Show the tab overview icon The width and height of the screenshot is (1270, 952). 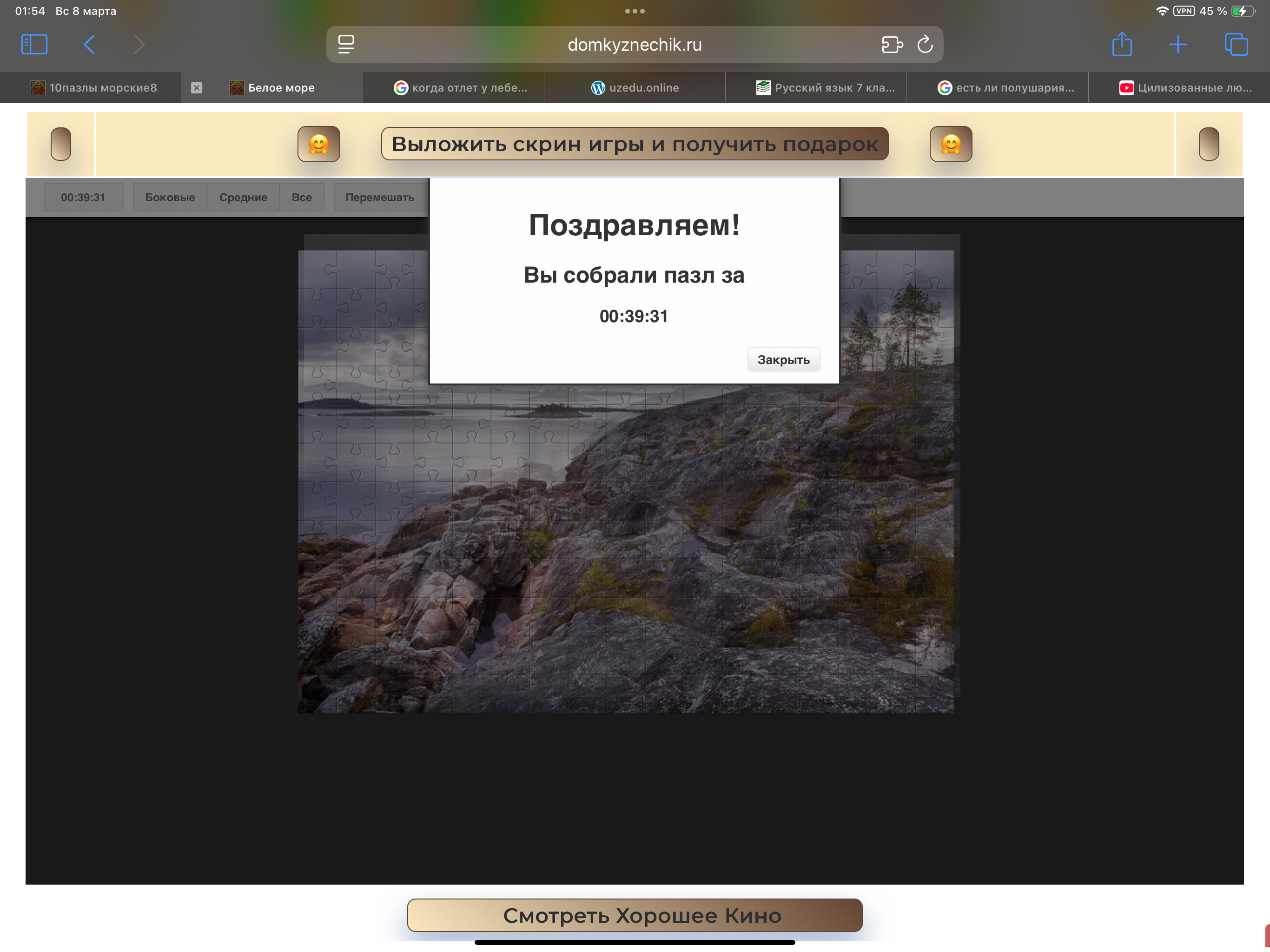(1236, 44)
